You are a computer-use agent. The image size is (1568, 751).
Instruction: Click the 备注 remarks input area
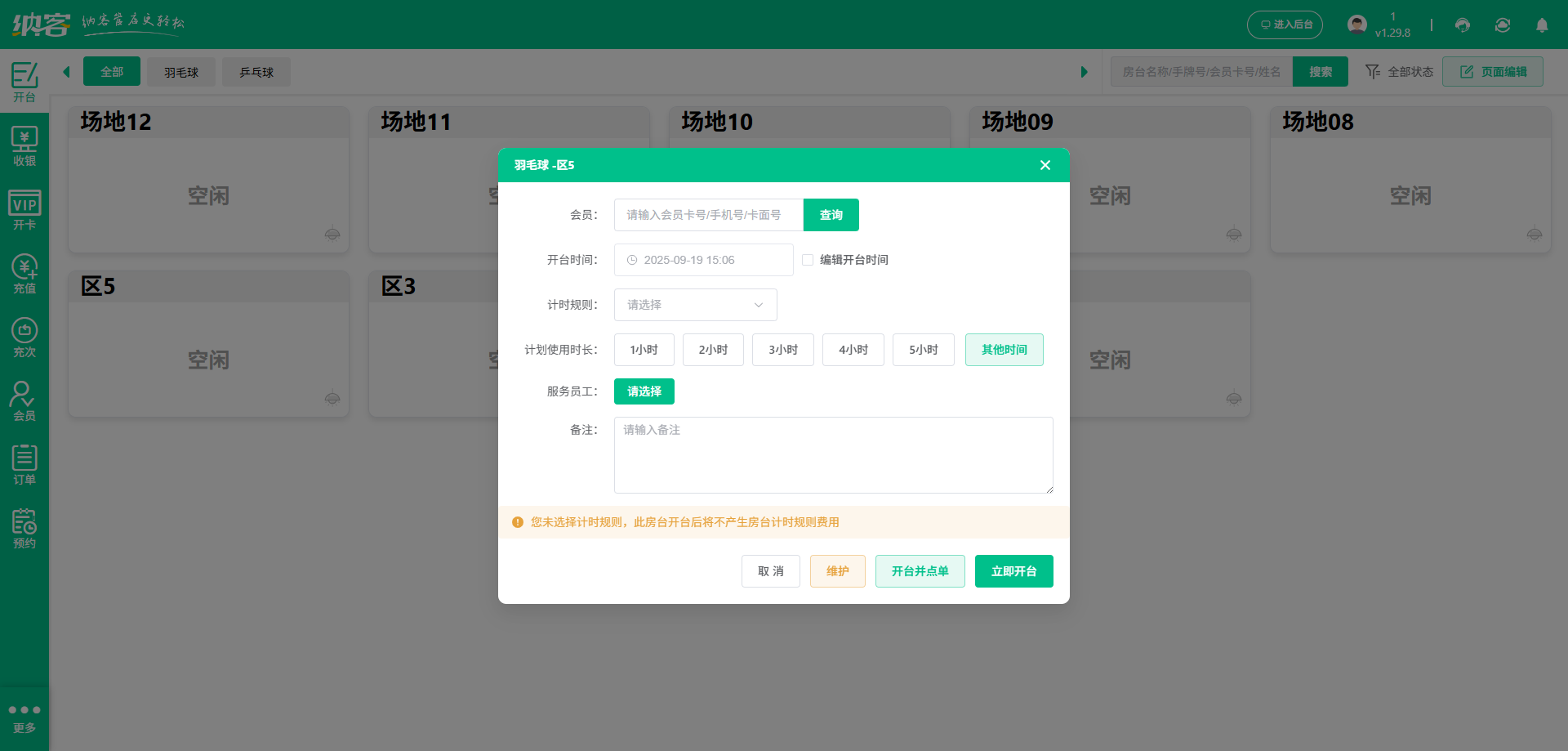point(833,455)
